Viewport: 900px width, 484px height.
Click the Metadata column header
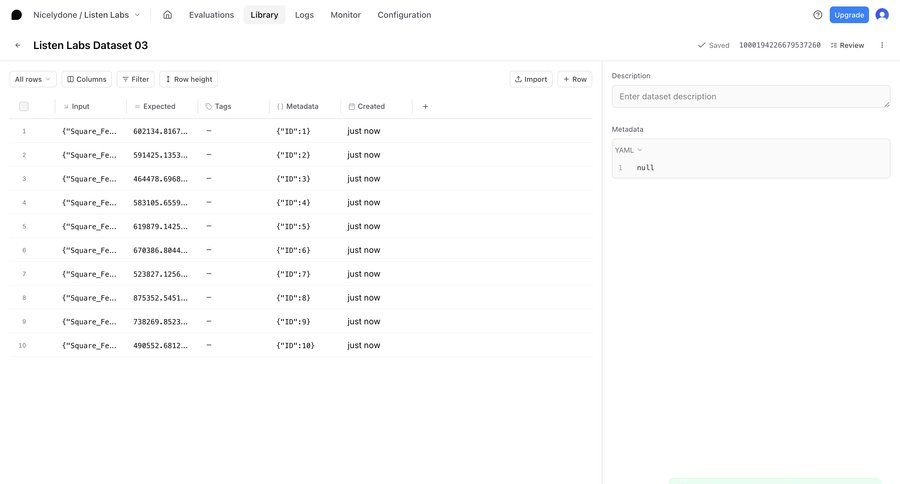click(x=297, y=106)
